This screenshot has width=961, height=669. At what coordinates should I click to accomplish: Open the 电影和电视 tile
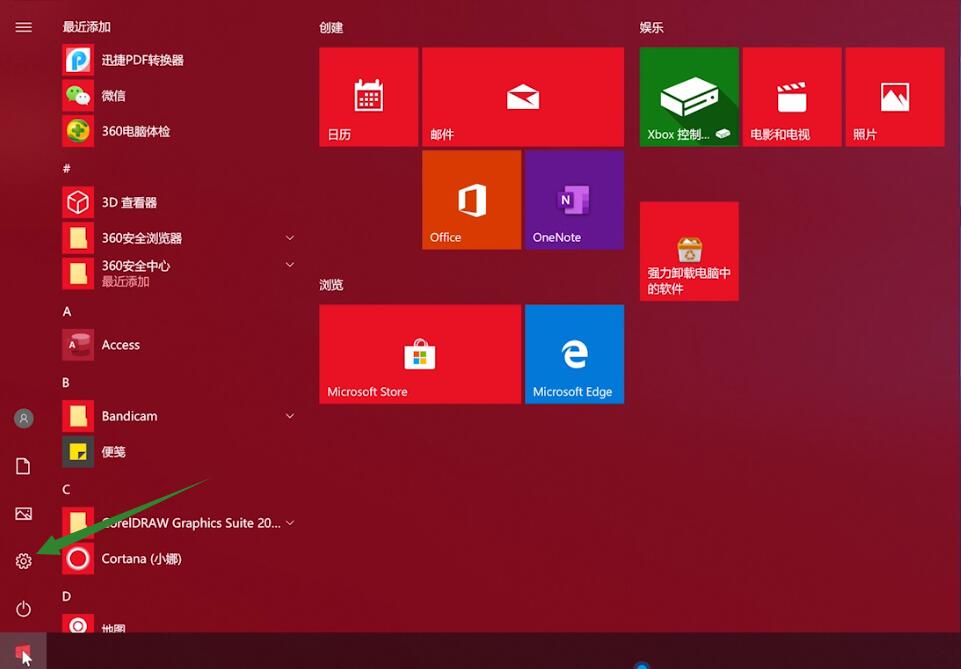pyautogui.click(x=792, y=97)
